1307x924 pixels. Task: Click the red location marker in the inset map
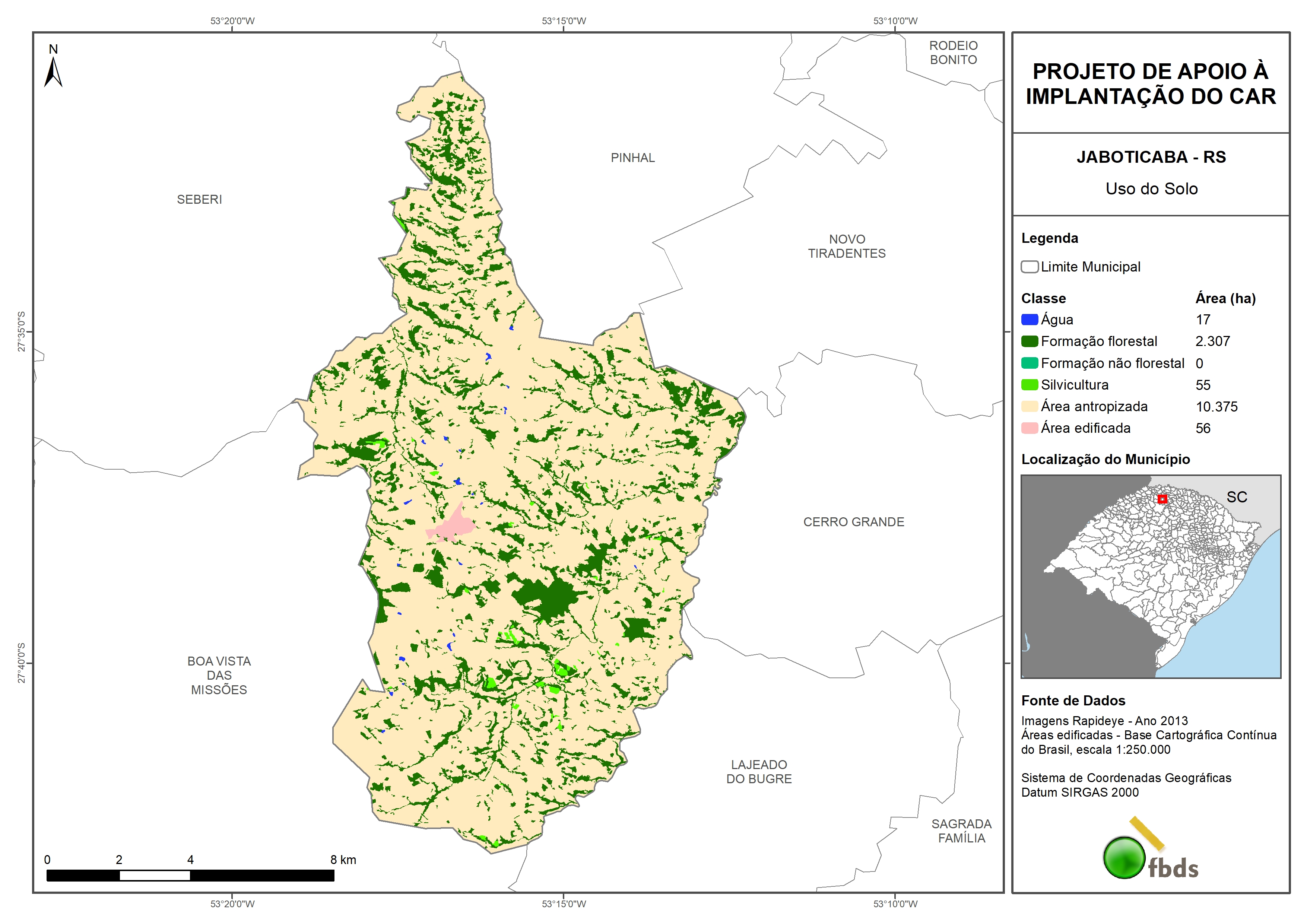point(1162,499)
